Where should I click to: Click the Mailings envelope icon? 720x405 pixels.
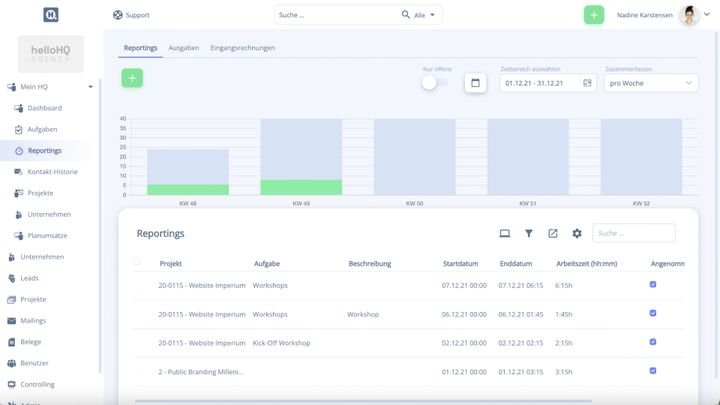11,321
